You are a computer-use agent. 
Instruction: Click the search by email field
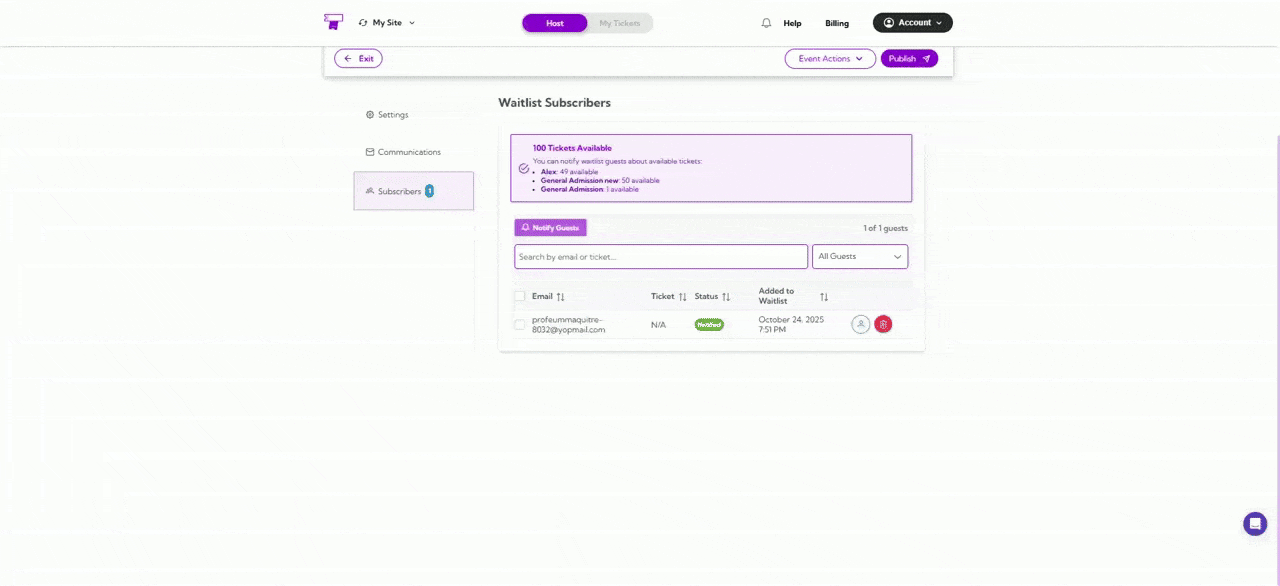click(660, 256)
